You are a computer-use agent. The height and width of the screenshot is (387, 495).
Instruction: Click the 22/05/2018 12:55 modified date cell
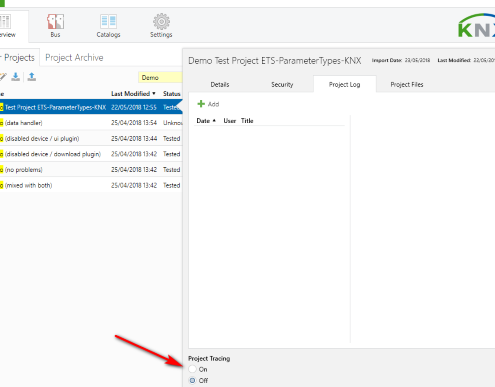[x=134, y=107]
